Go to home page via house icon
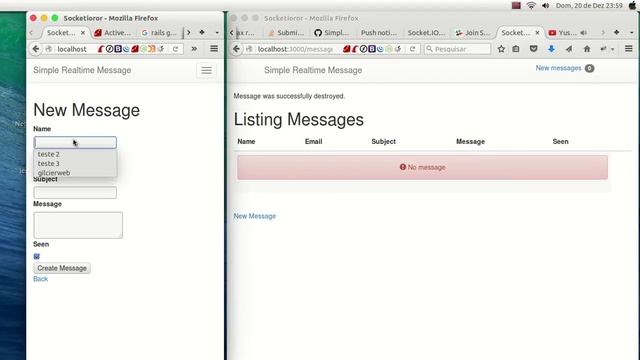This screenshot has height=360, width=640. click(x=587, y=49)
